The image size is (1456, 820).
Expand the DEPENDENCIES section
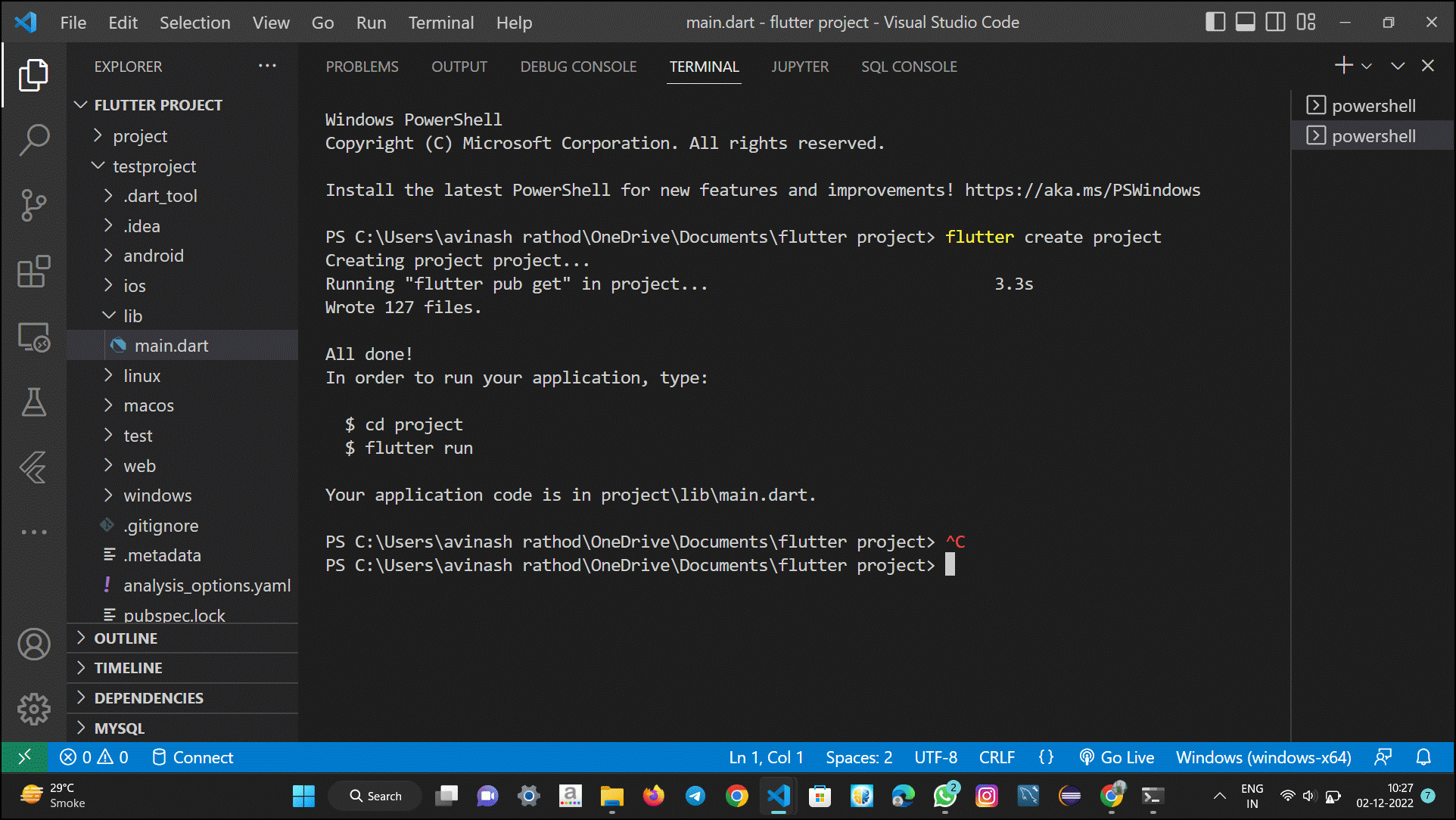(x=148, y=697)
